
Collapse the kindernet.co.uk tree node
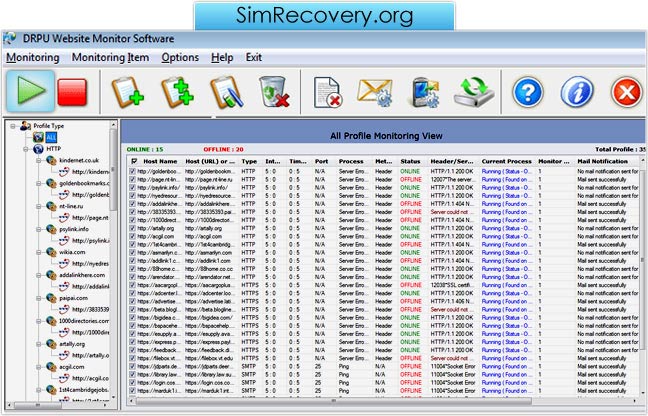[x=39, y=161]
